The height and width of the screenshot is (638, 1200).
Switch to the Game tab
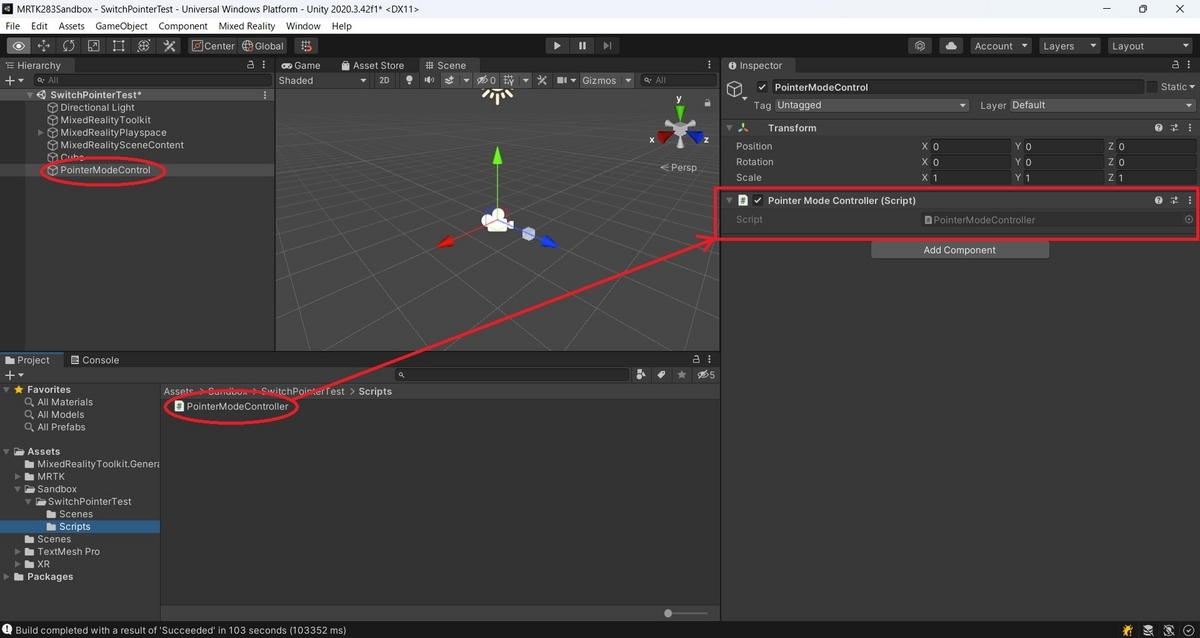click(301, 65)
